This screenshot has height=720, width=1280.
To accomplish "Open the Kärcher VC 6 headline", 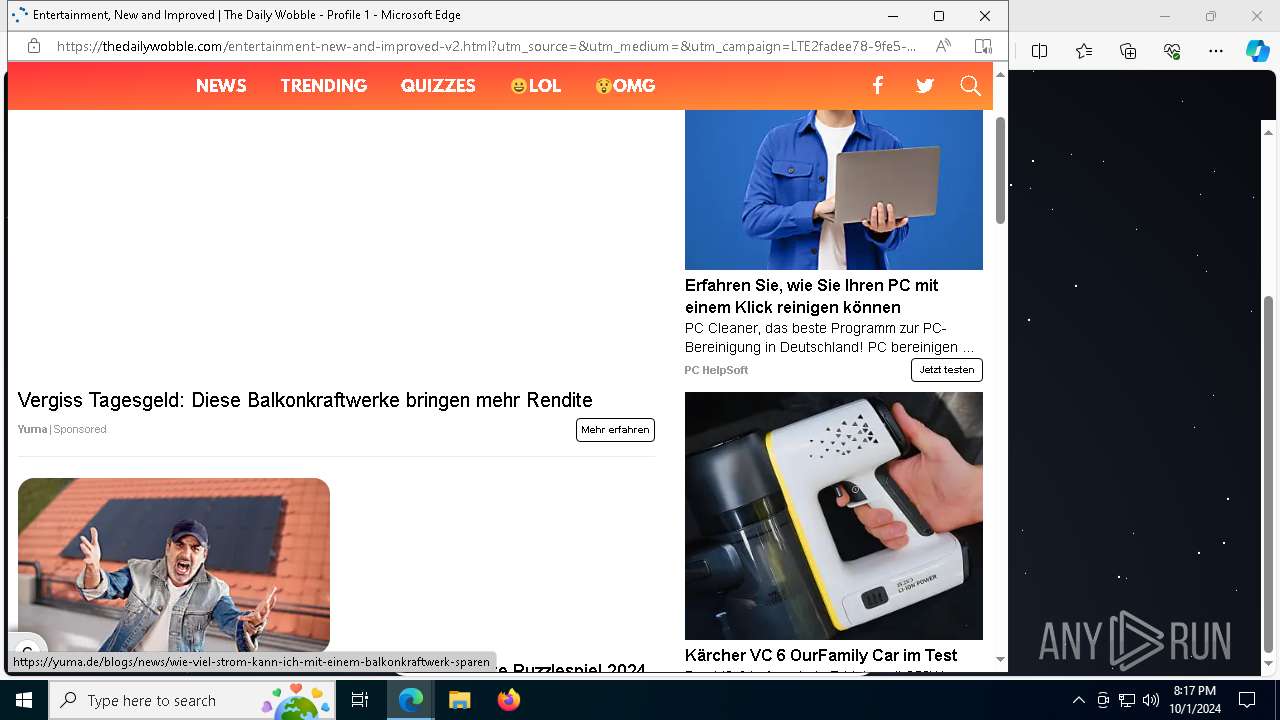I will (821, 655).
